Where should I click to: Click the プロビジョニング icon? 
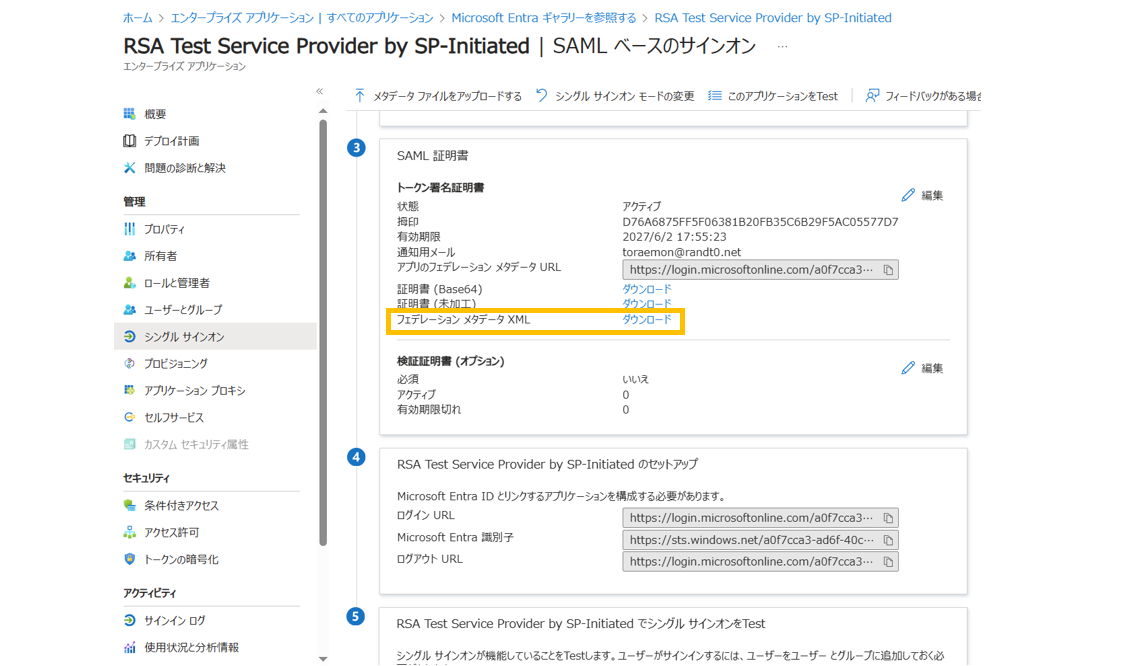pos(129,363)
